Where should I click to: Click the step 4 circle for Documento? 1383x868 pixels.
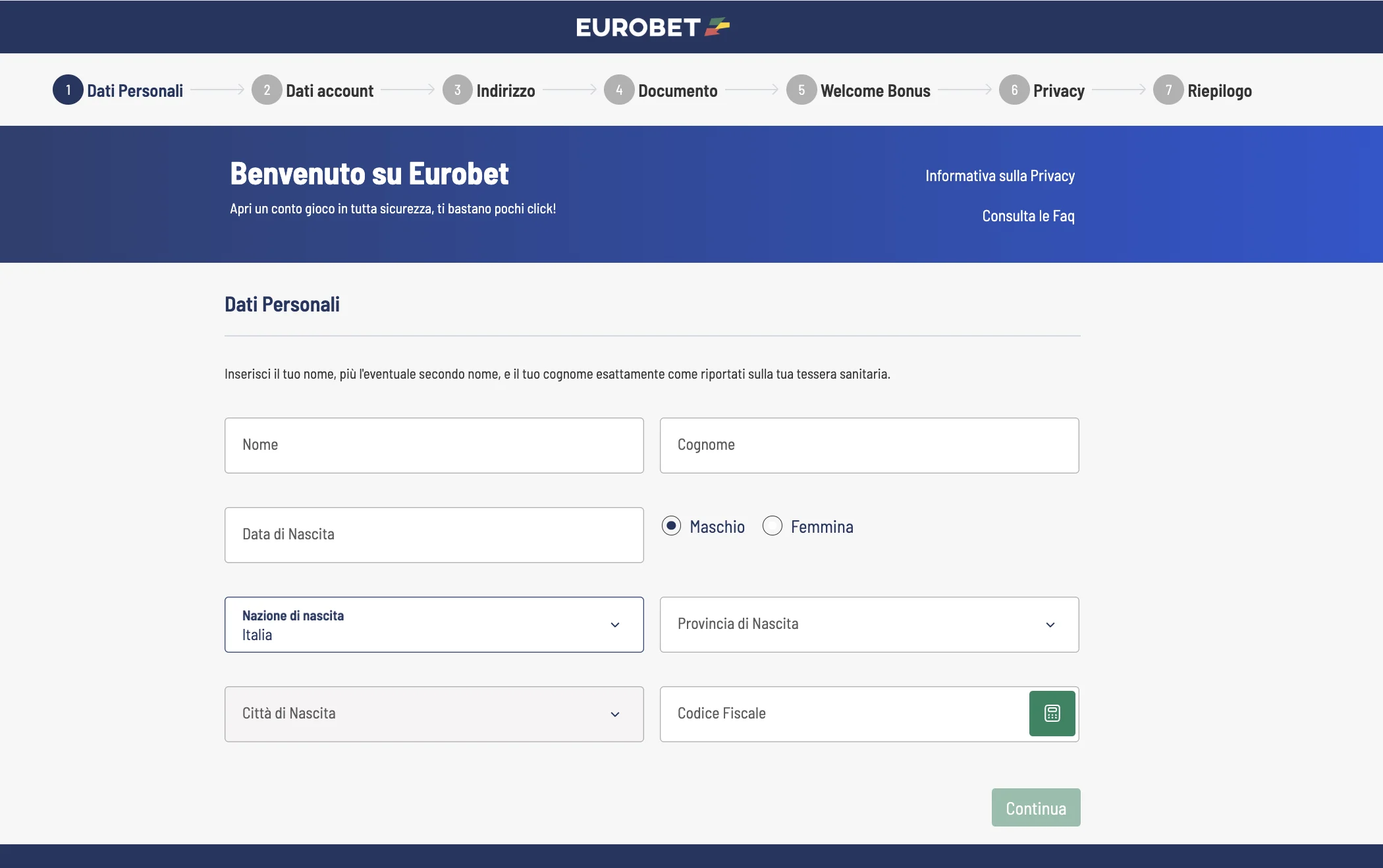[x=618, y=90]
